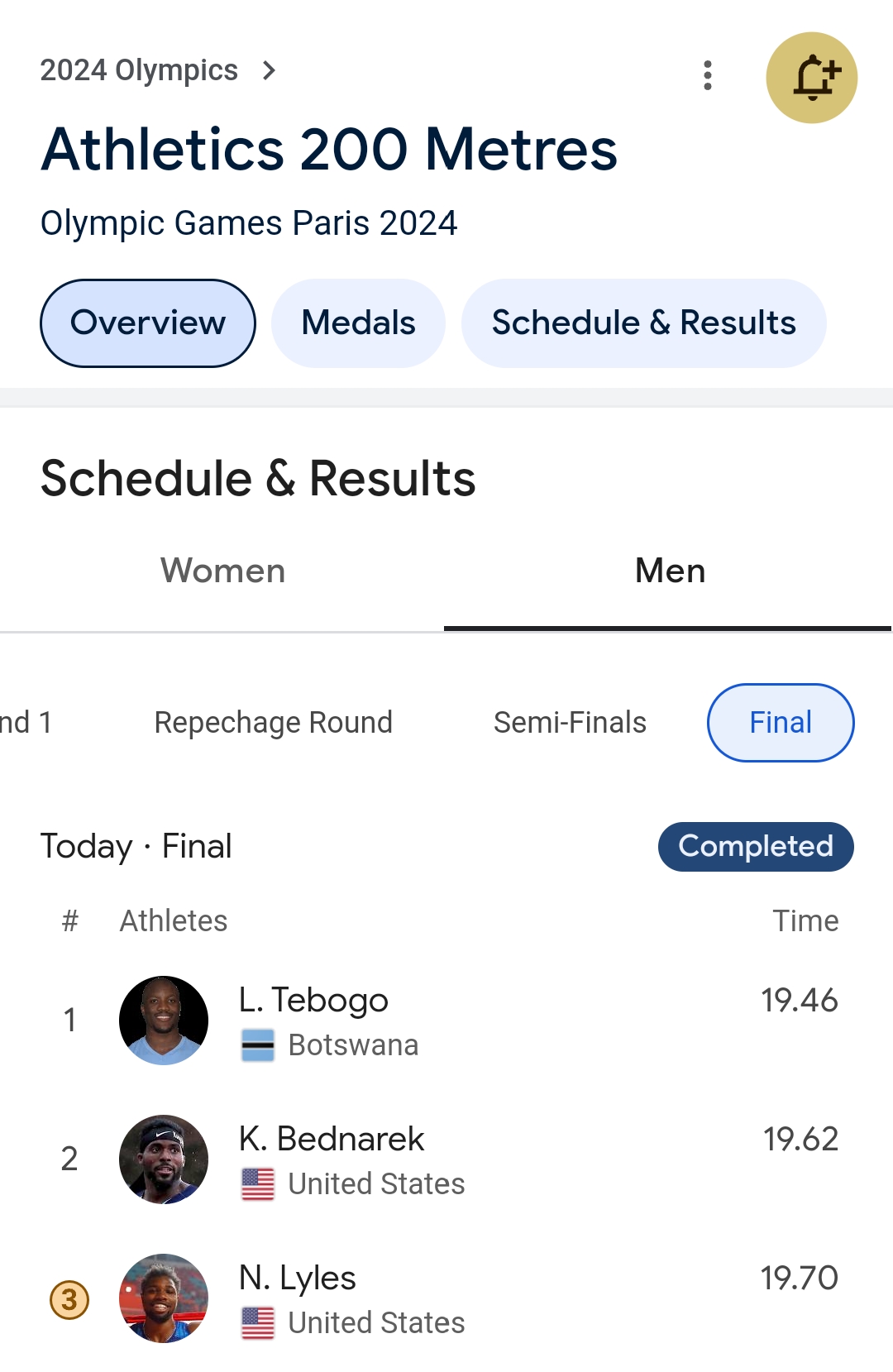Show the Repechage Round results

[273, 723]
